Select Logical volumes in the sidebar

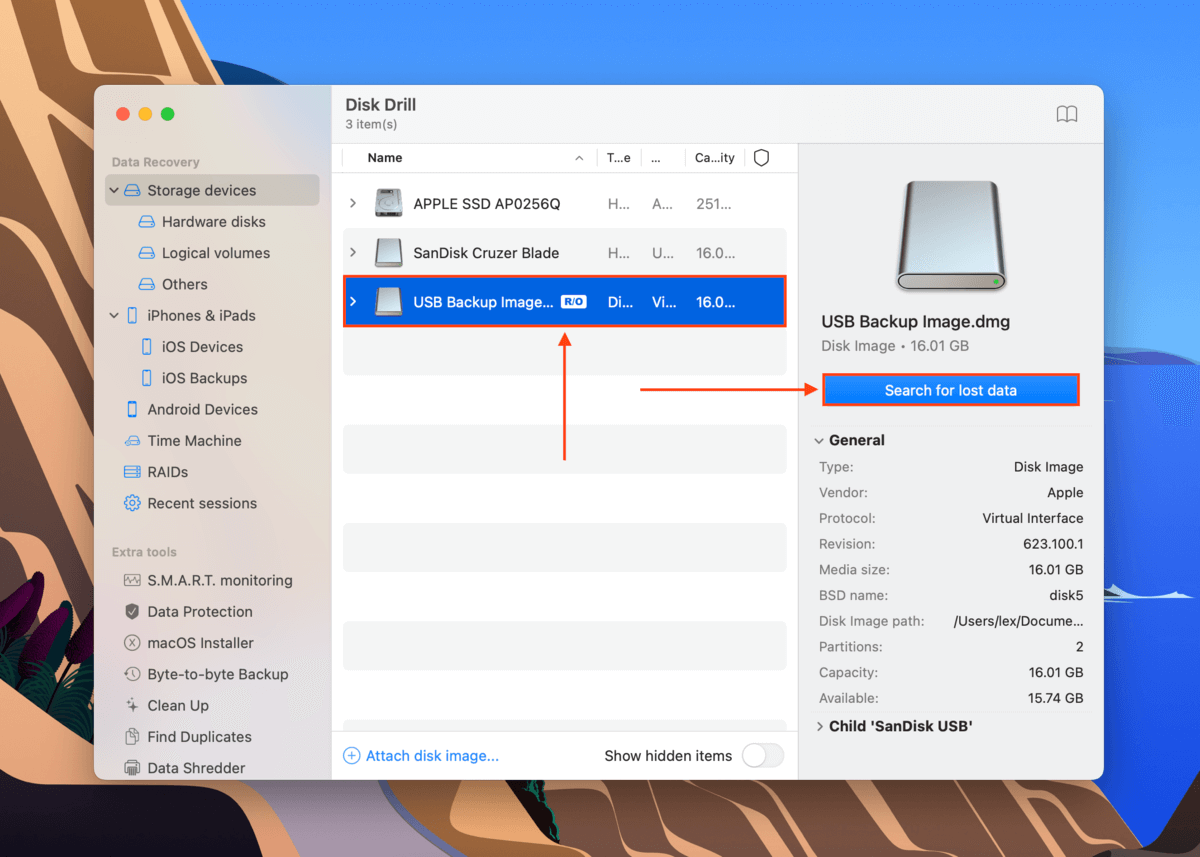(216, 253)
